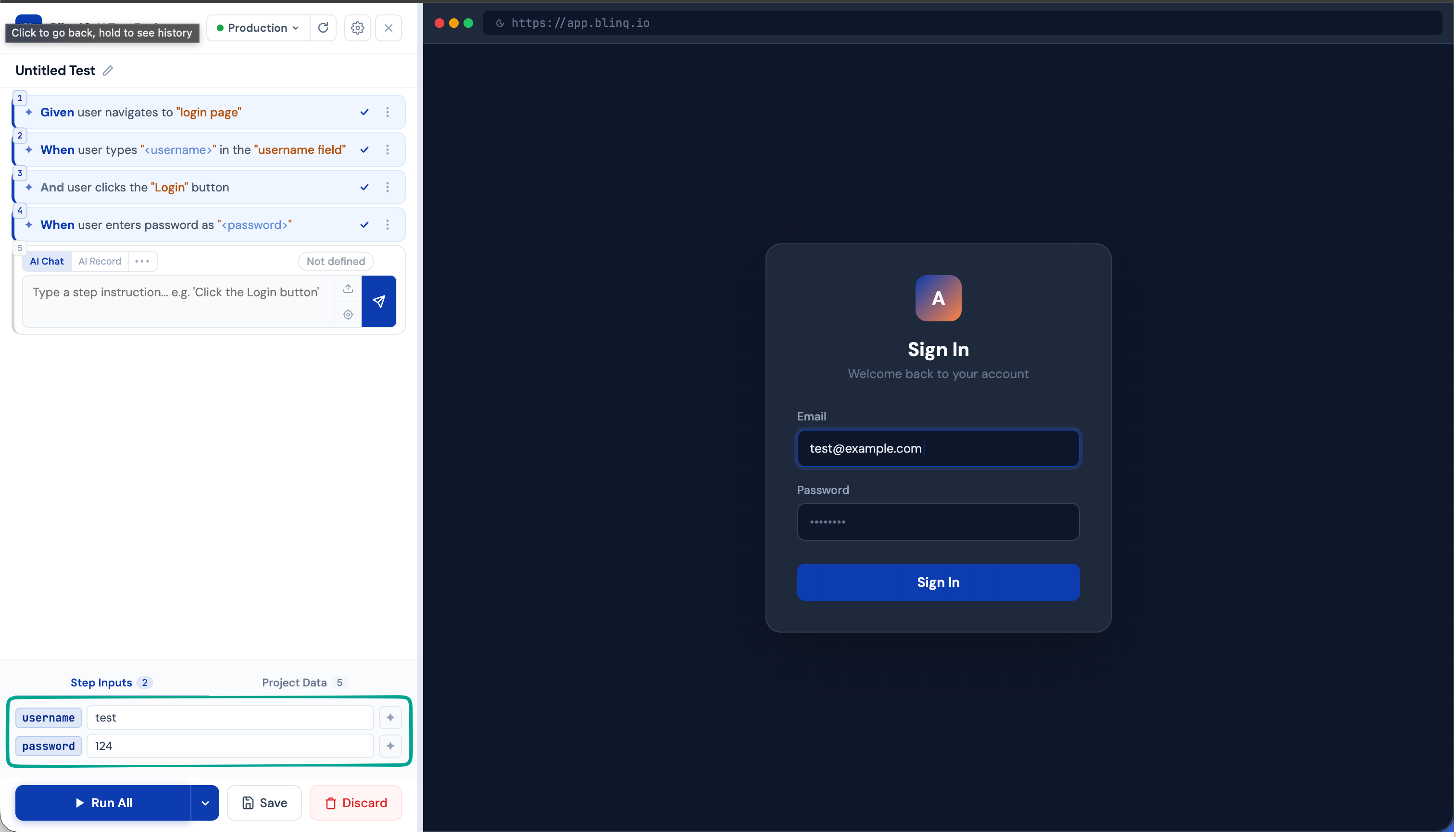Click the sparkle icon next to the username input

pos(390,717)
